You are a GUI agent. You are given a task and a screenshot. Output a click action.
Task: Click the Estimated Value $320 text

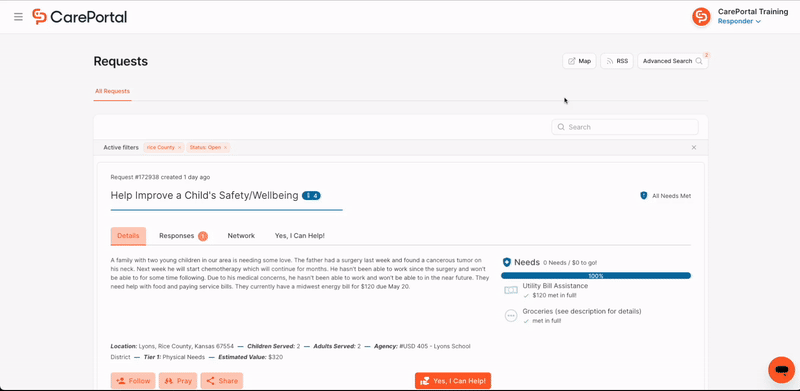click(250, 357)
